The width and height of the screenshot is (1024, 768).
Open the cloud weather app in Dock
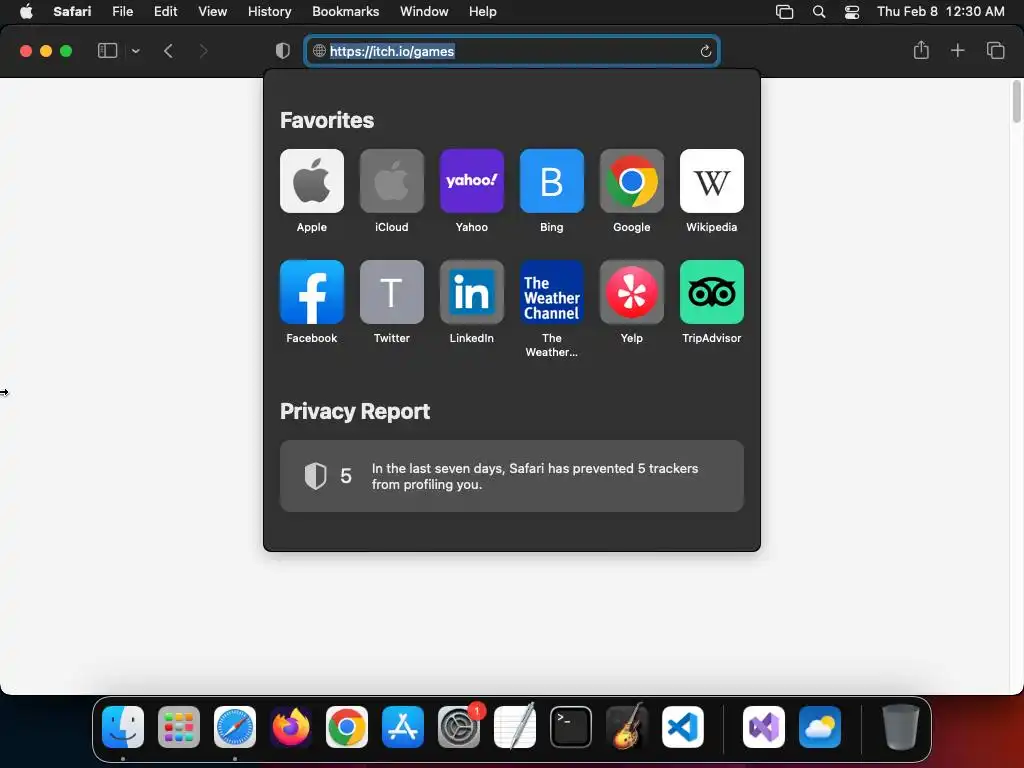(x=820, y=727)
